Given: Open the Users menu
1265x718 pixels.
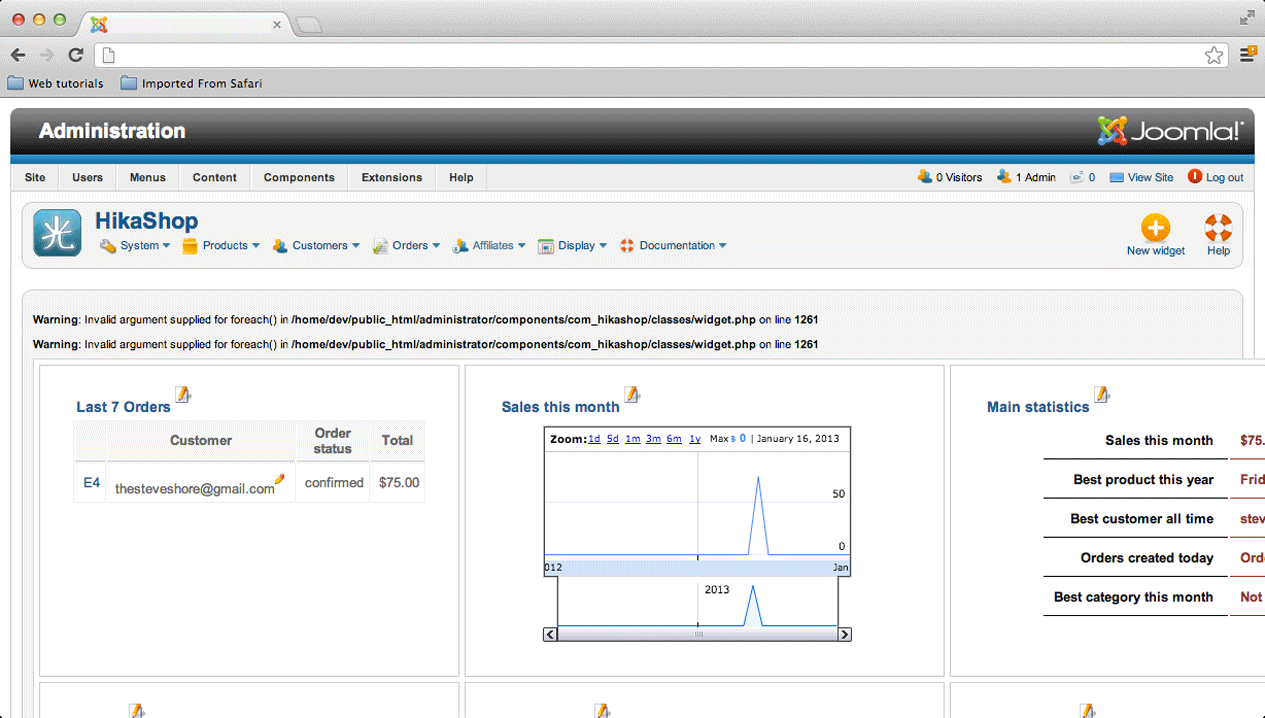Looking at the screenshot, I should pyautogui.click(x=87, y=177).
